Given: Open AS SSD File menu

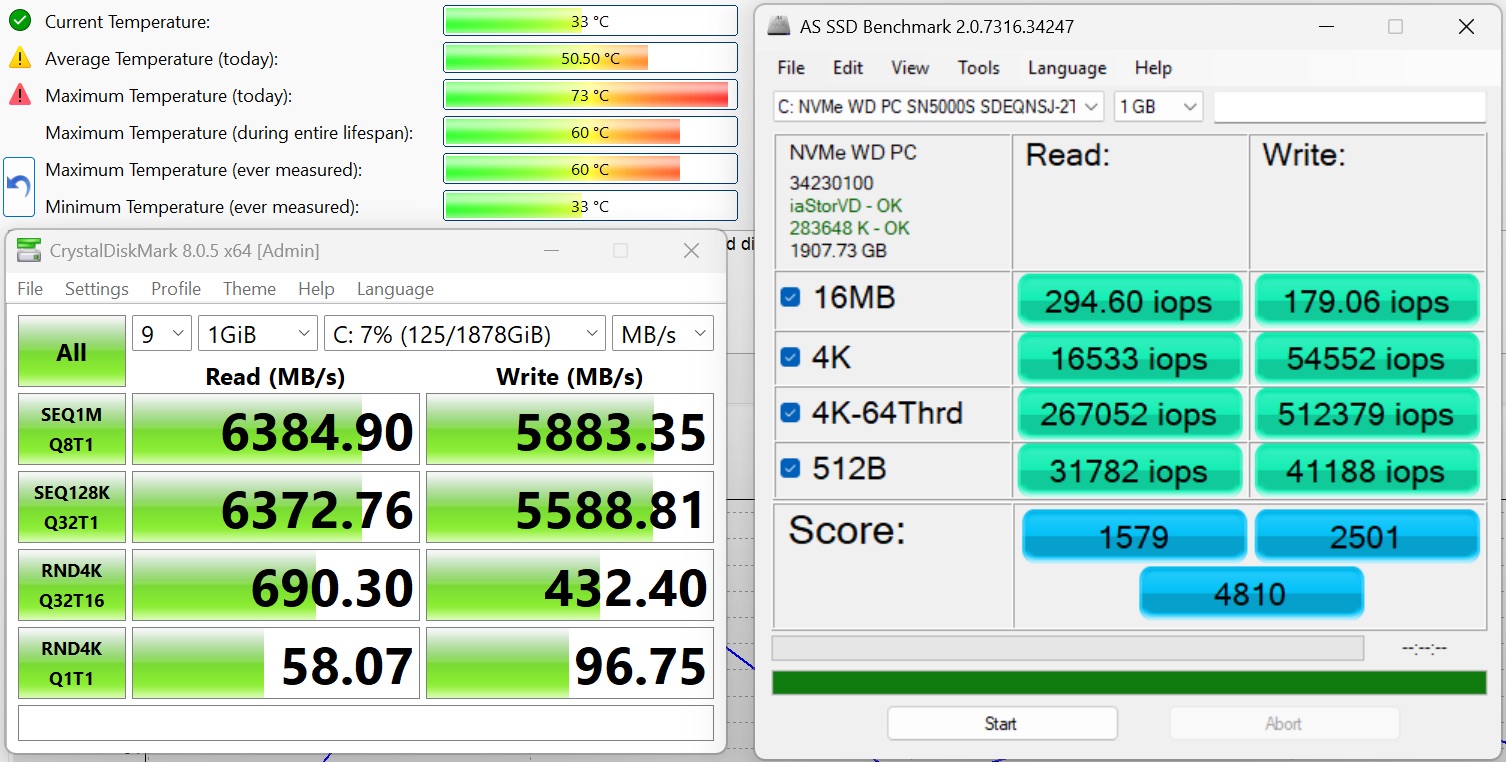Looking at the screenshot, I should [791, 68].
